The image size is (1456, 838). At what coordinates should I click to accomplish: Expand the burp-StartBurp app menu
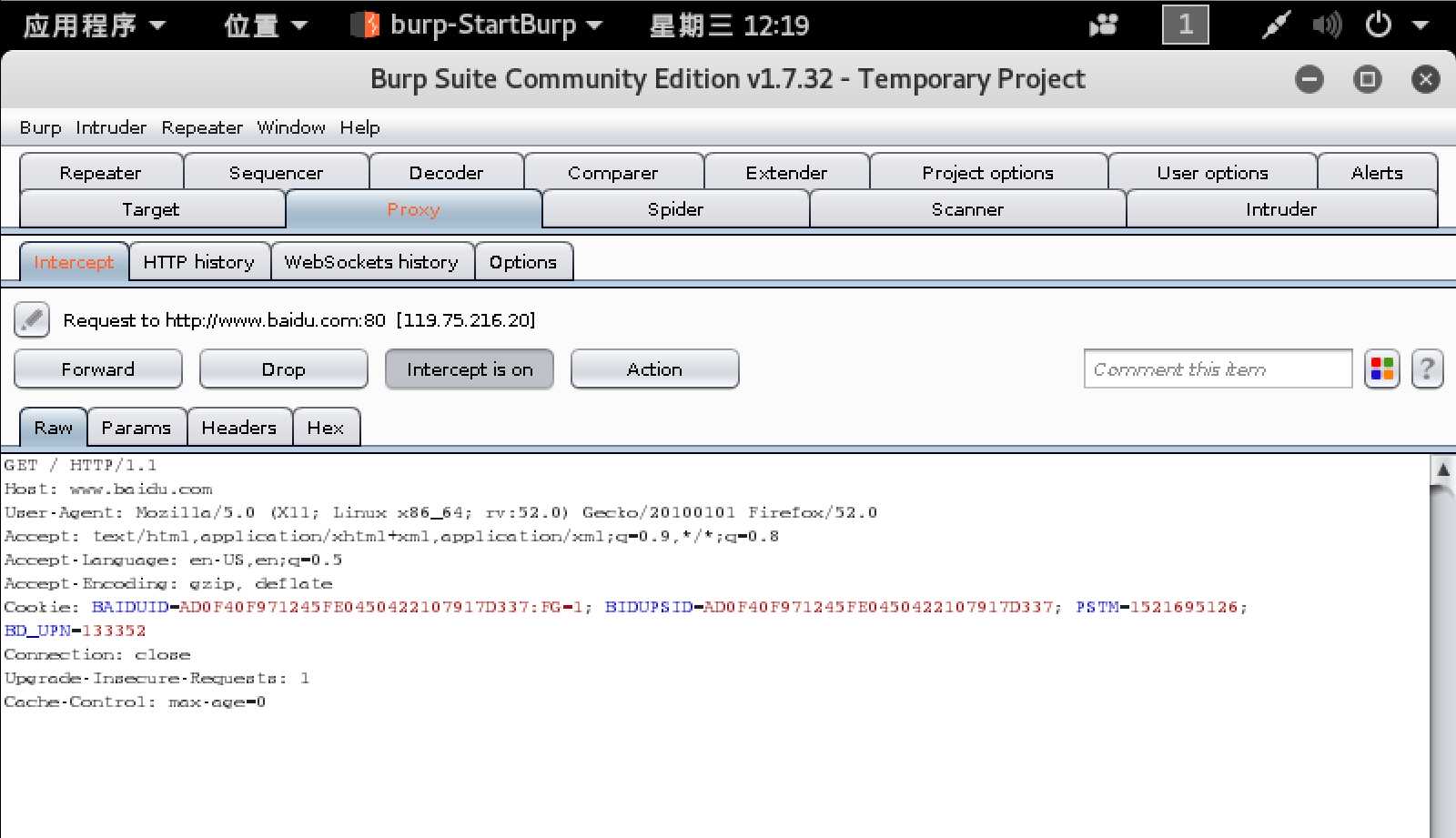(478, 25)
